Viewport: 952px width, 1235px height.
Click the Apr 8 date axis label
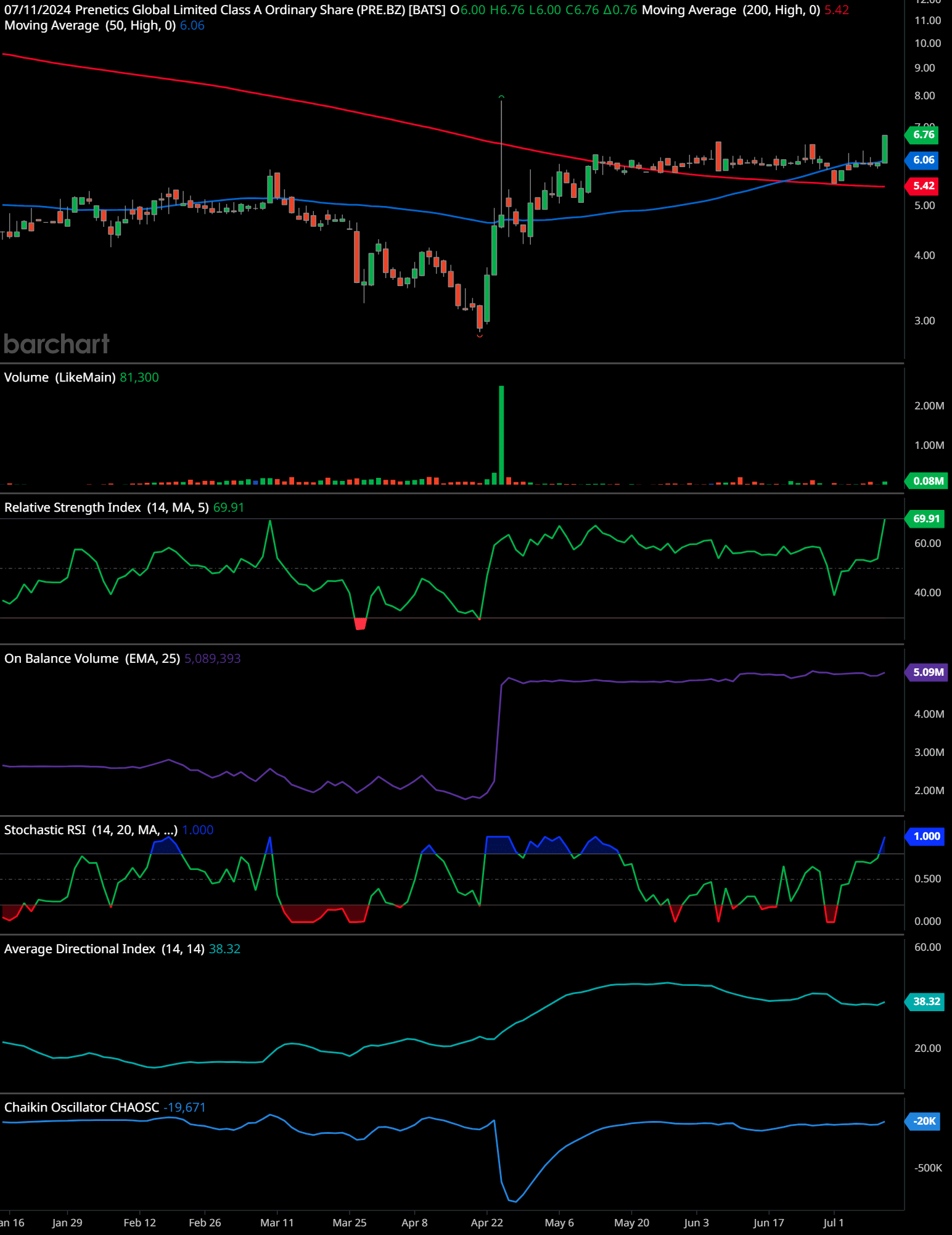click(414, 1223)
